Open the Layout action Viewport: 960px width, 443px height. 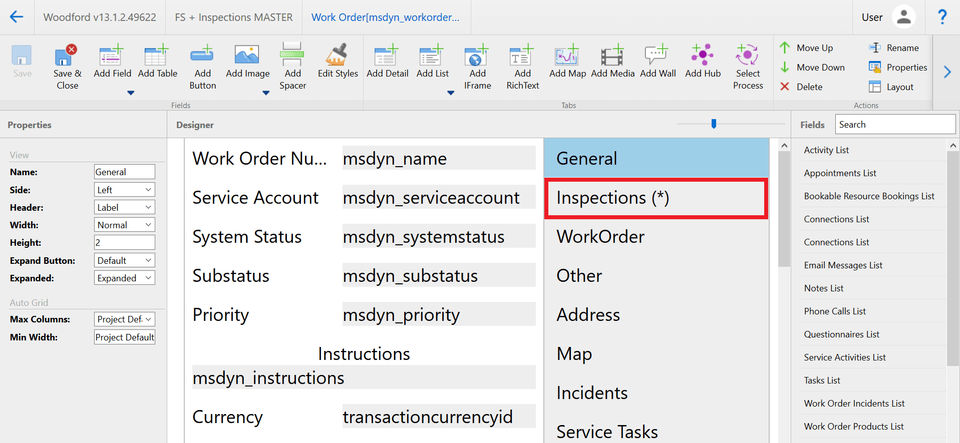point(891,87)
